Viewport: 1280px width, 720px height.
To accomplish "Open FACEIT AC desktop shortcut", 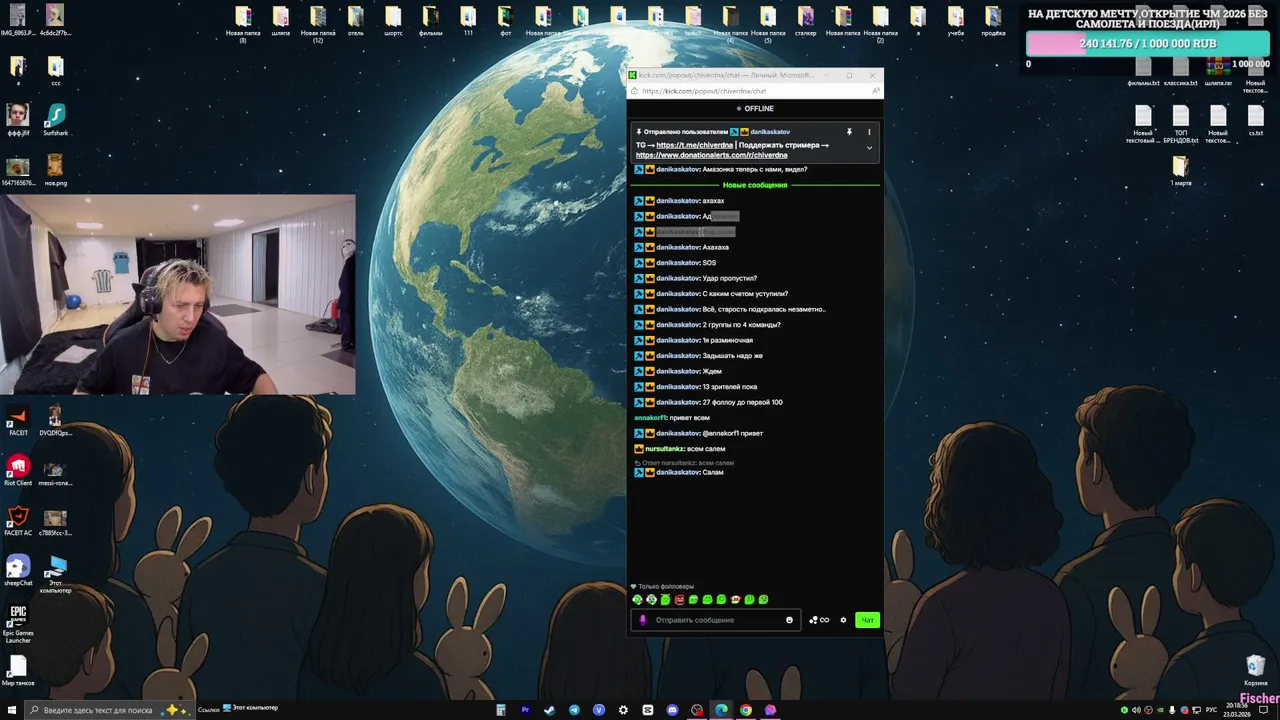I will (x=18, y=521).
